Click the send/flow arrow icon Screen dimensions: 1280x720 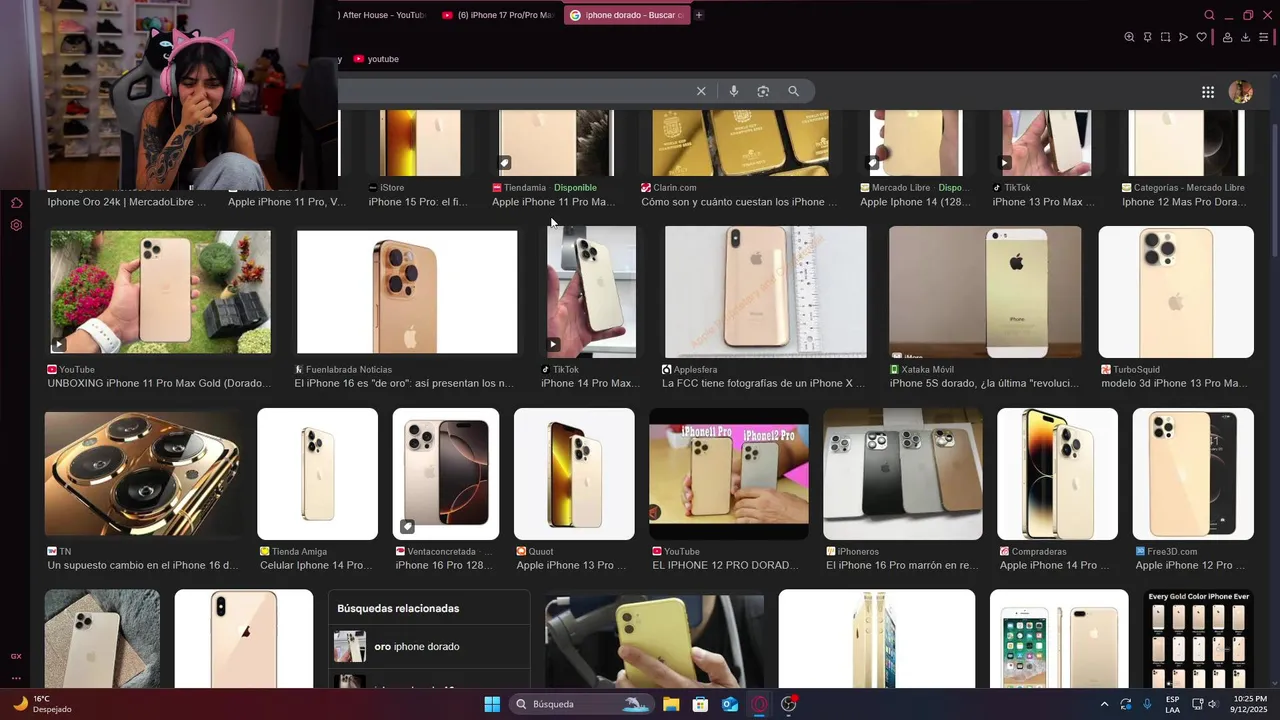1183,37
